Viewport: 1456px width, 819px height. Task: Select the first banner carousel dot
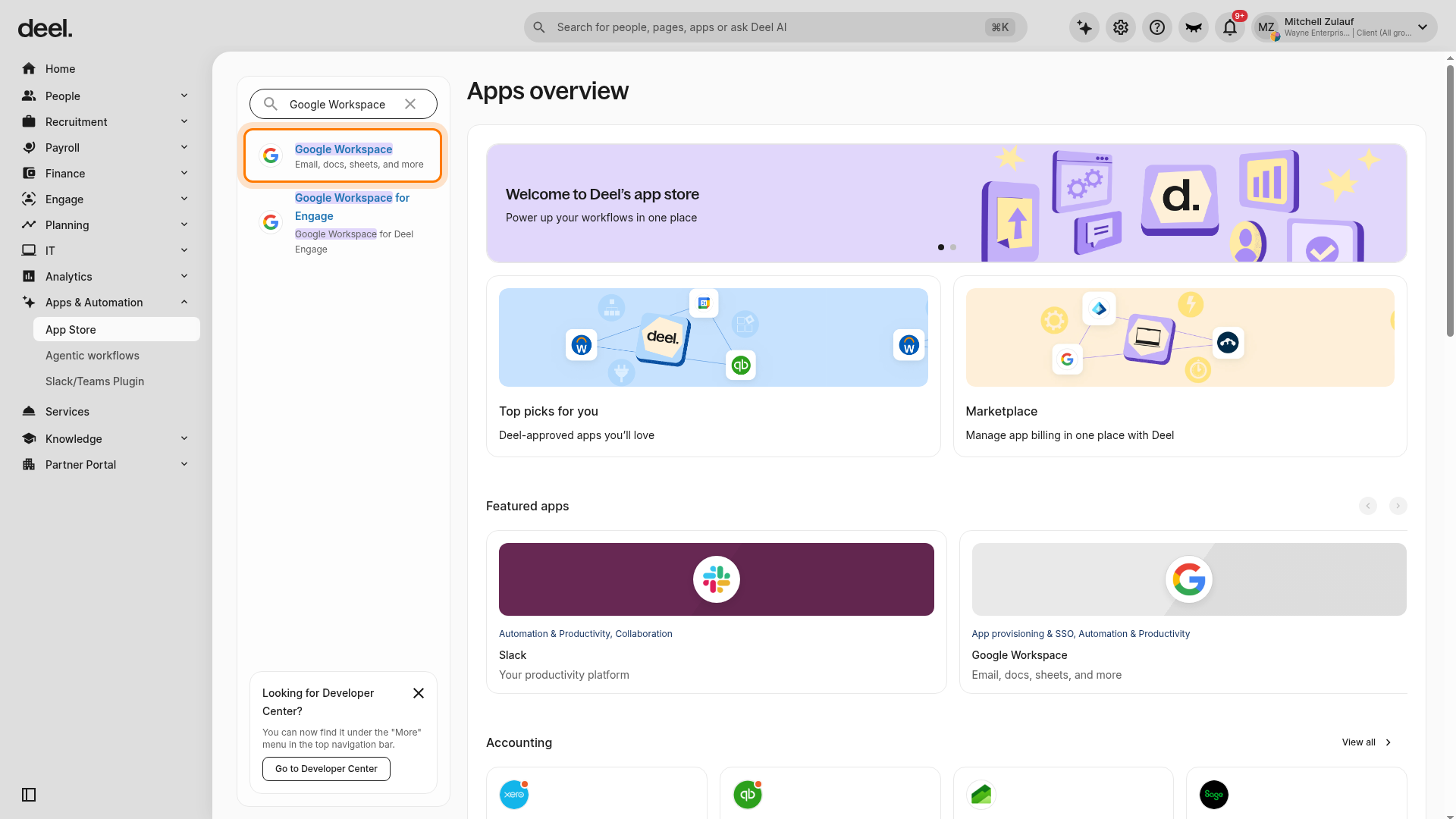click(941, 247)
